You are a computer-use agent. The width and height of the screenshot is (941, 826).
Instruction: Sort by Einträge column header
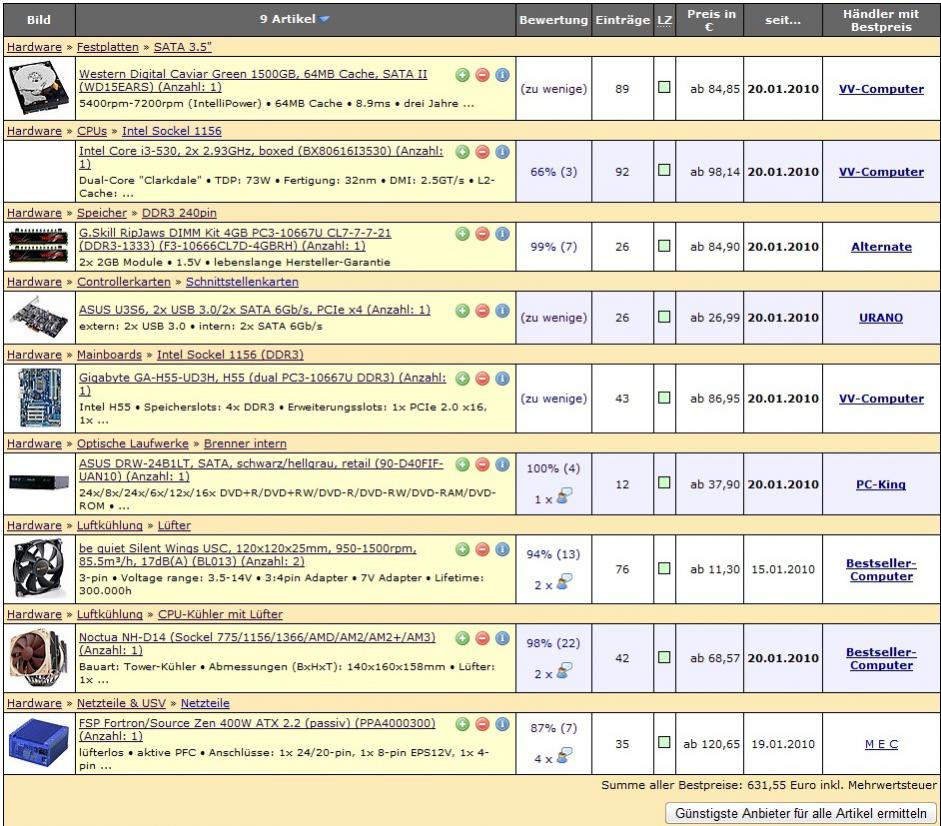pos(622,20)
